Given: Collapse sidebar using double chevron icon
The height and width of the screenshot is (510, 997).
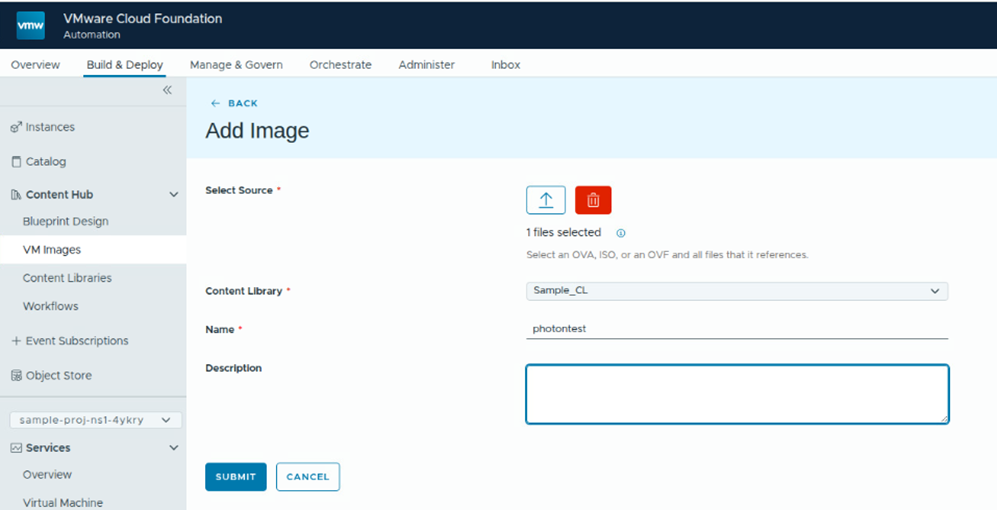Looking at the screenshot, I should click(x=167, y=90).
